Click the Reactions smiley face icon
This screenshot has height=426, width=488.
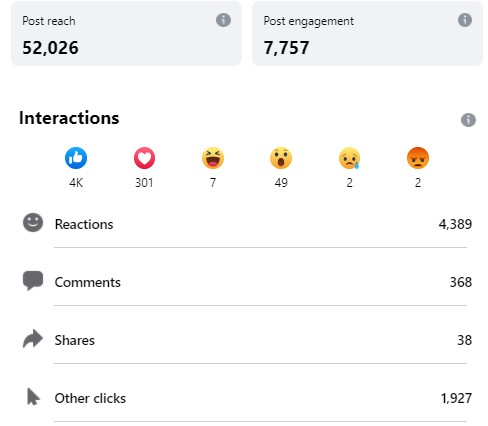[x=33, y=222]
